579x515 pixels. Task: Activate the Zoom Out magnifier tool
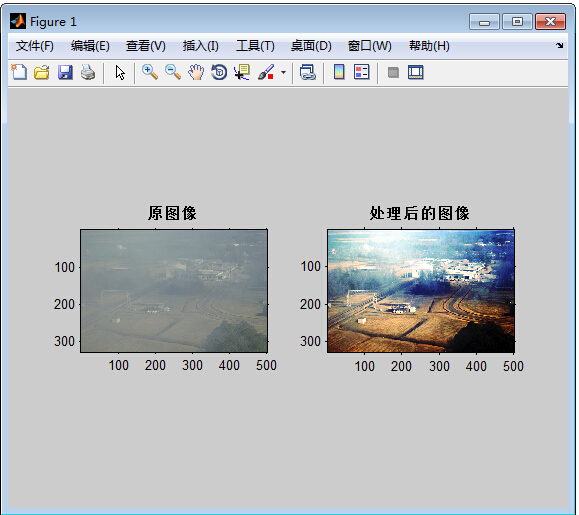point(172,72)
